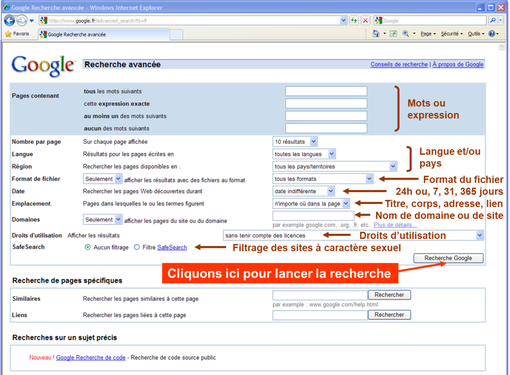Open the 'Plus de détails' link

click(x=395, y=225)
